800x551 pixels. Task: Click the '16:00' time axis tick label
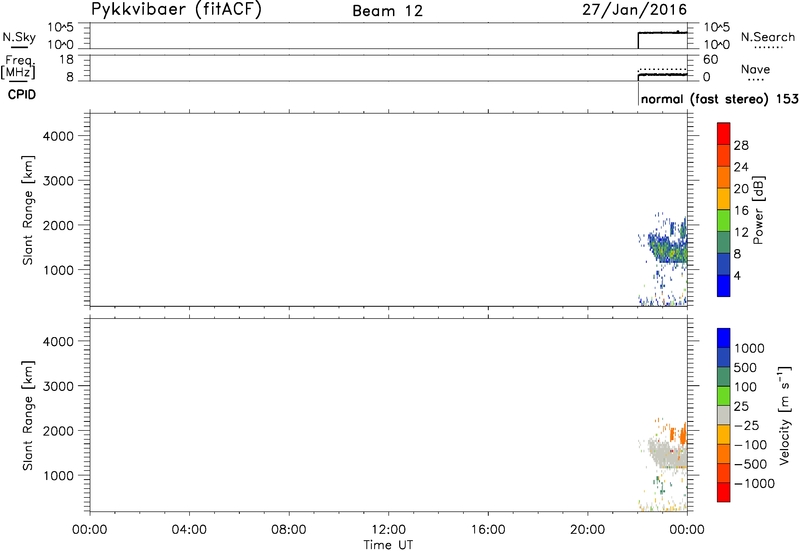[488, 530]
